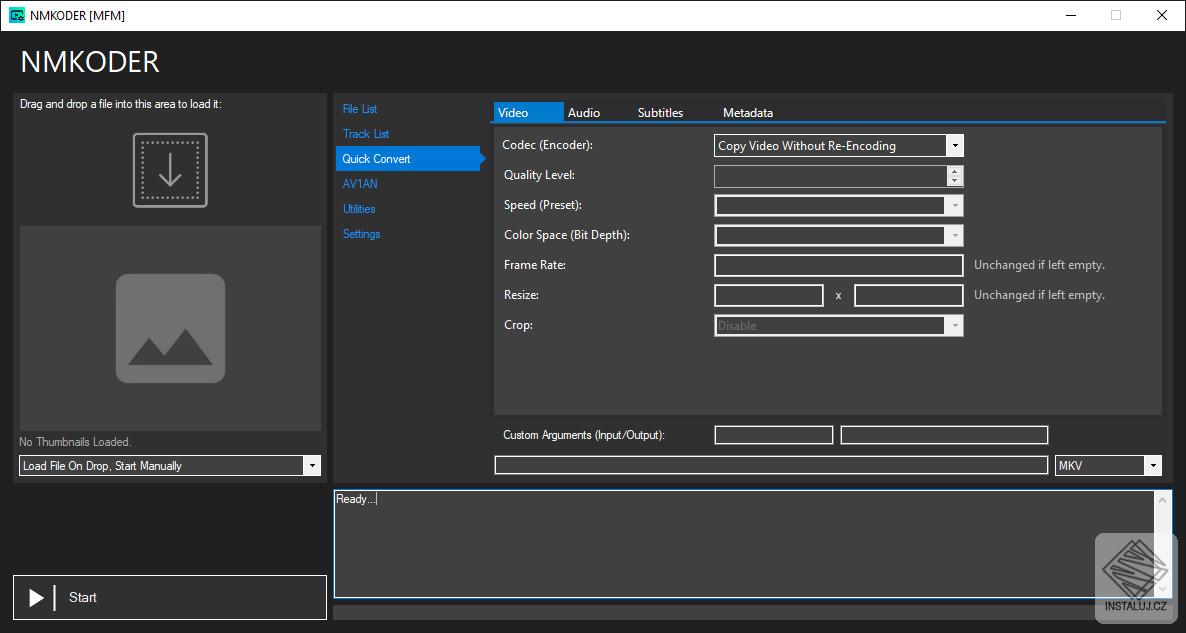Decrease Quality Level with down arrow
This screenshot has height=633, width=1186.
point(955,181)
